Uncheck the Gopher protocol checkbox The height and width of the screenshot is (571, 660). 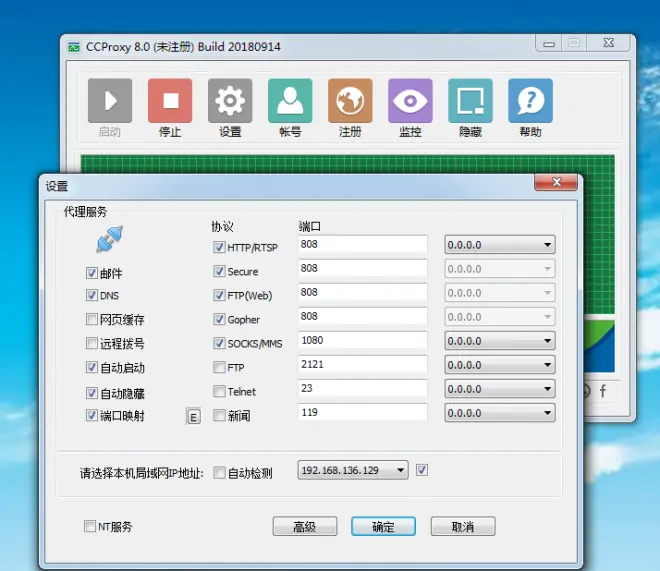point(219,319)
